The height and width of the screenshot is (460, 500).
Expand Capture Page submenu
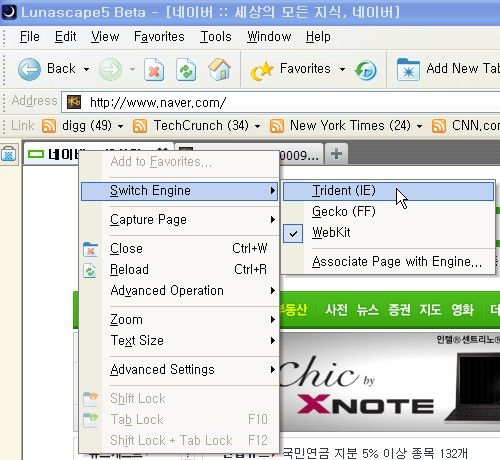point(273,220)
